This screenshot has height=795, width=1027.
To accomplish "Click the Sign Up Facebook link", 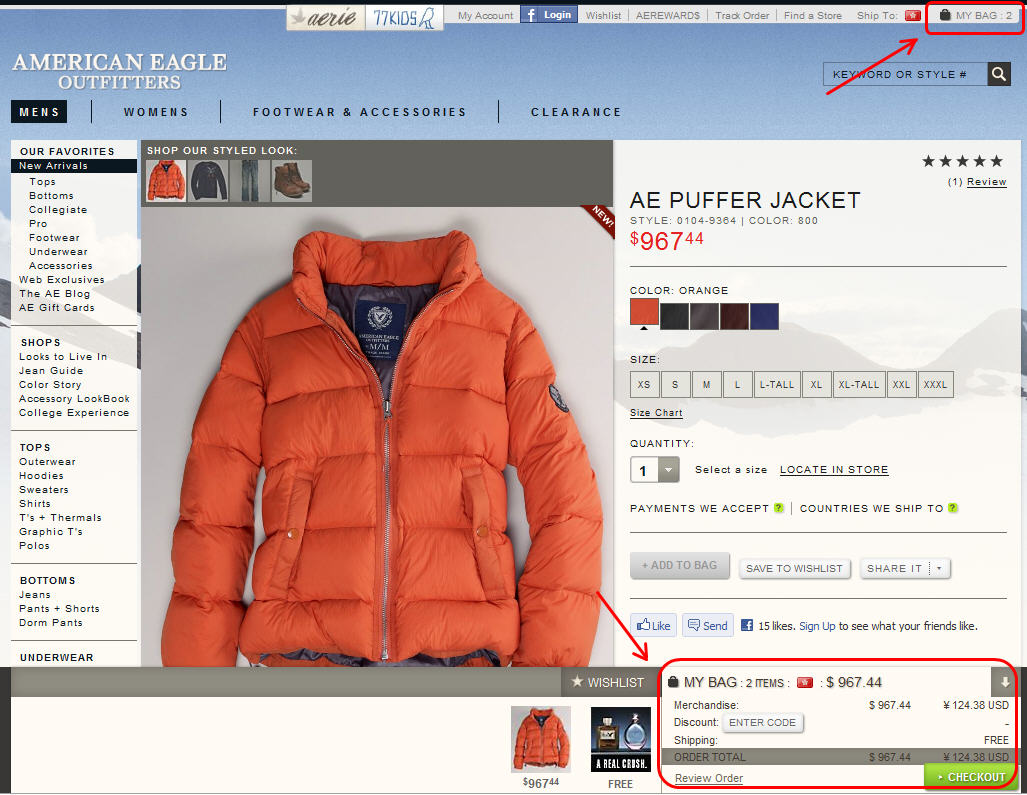I will click(x=817, y=625).
